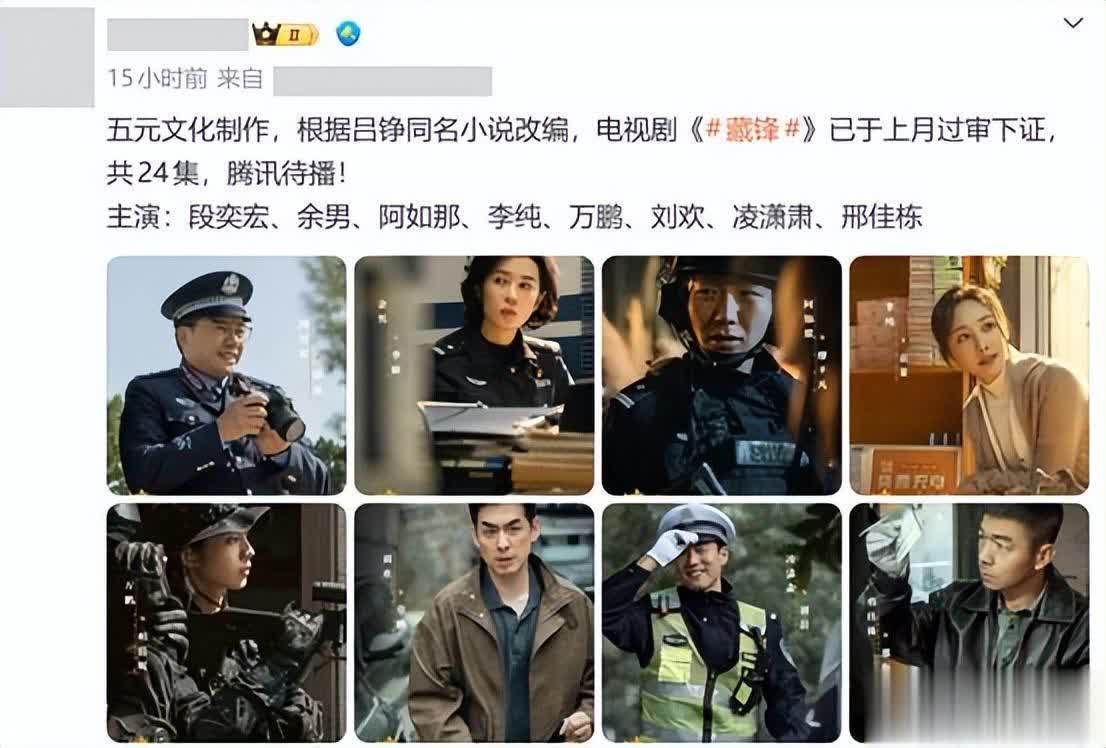Screen dimensions: 1106x748
Task: Click the cast list line starting with 主演
Action: pyautogui.click(x=515, y=217)
